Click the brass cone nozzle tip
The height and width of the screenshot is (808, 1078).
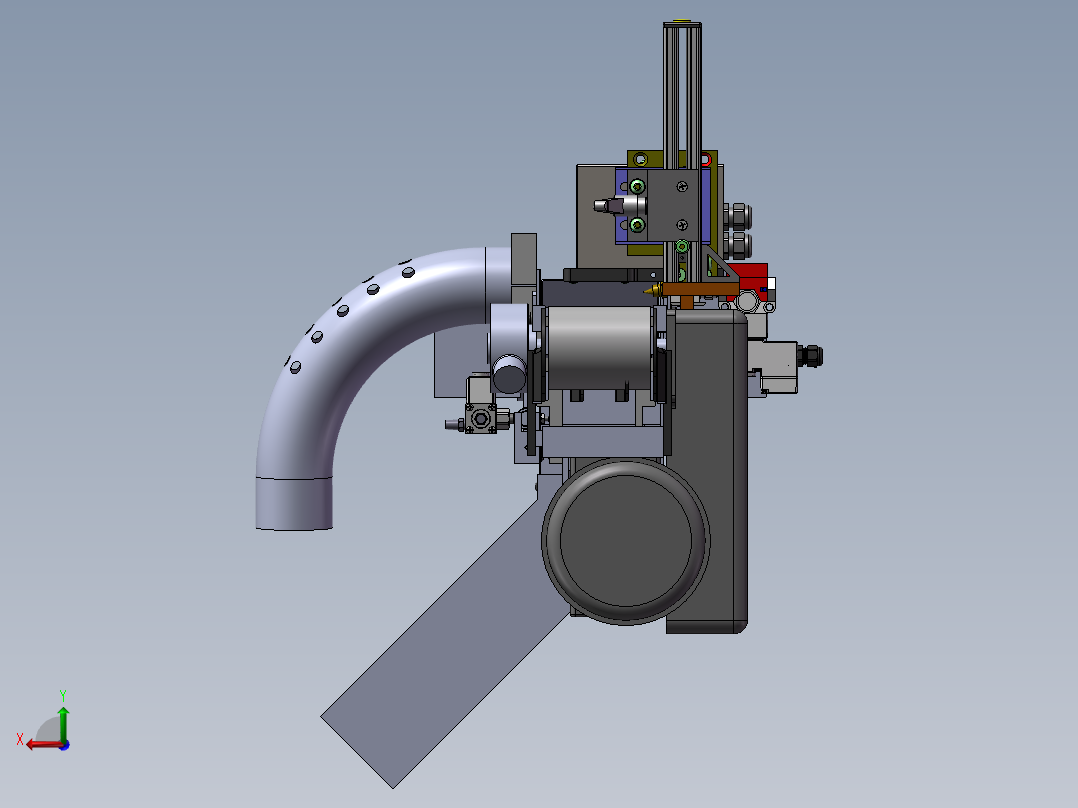(x=652, y=290)
